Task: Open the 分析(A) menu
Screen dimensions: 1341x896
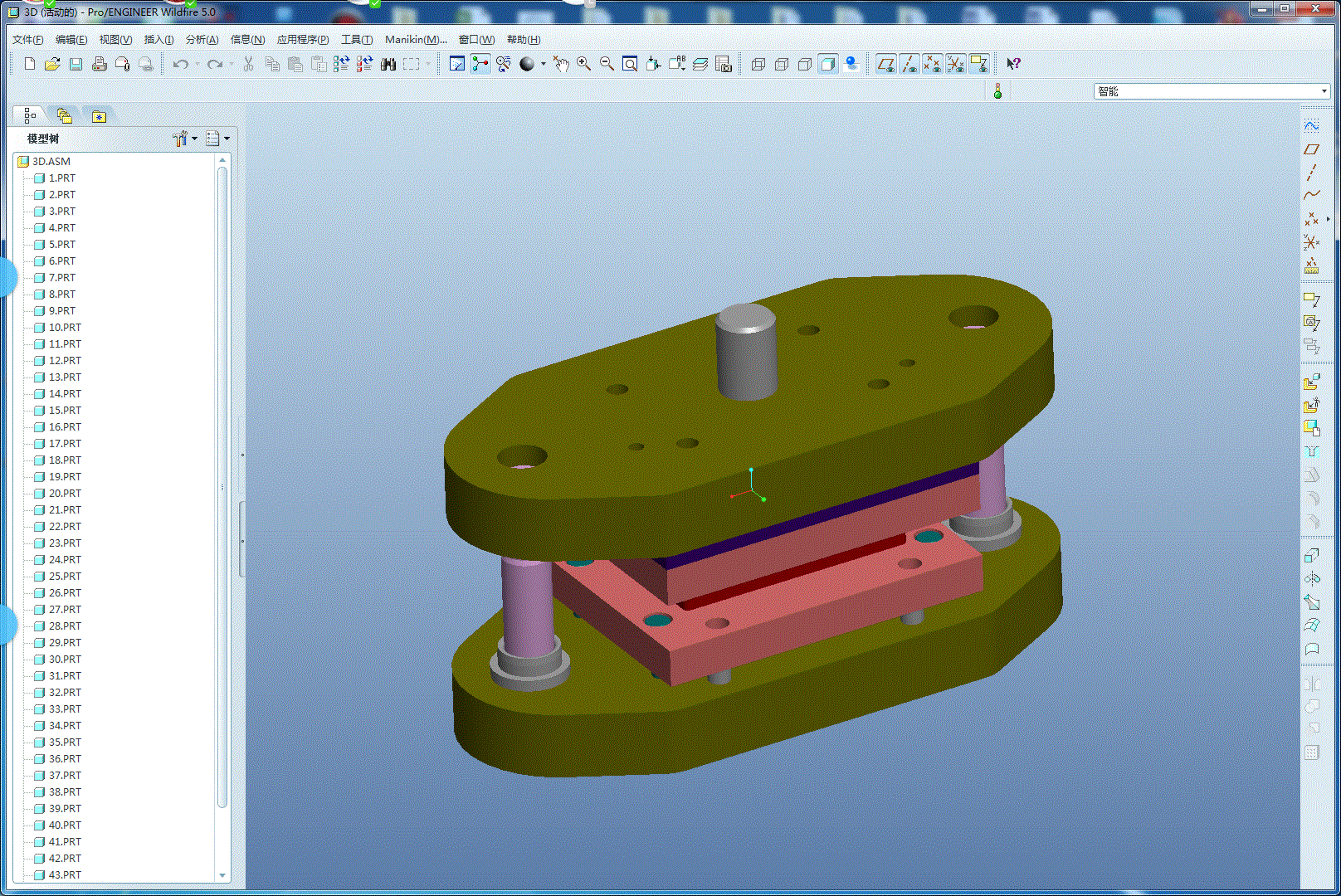Action: click(202, 40)
